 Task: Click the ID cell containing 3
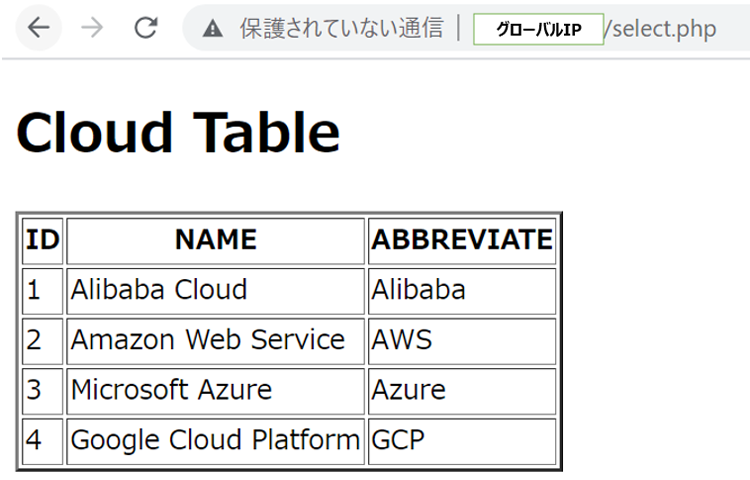(x=34, y=390)
